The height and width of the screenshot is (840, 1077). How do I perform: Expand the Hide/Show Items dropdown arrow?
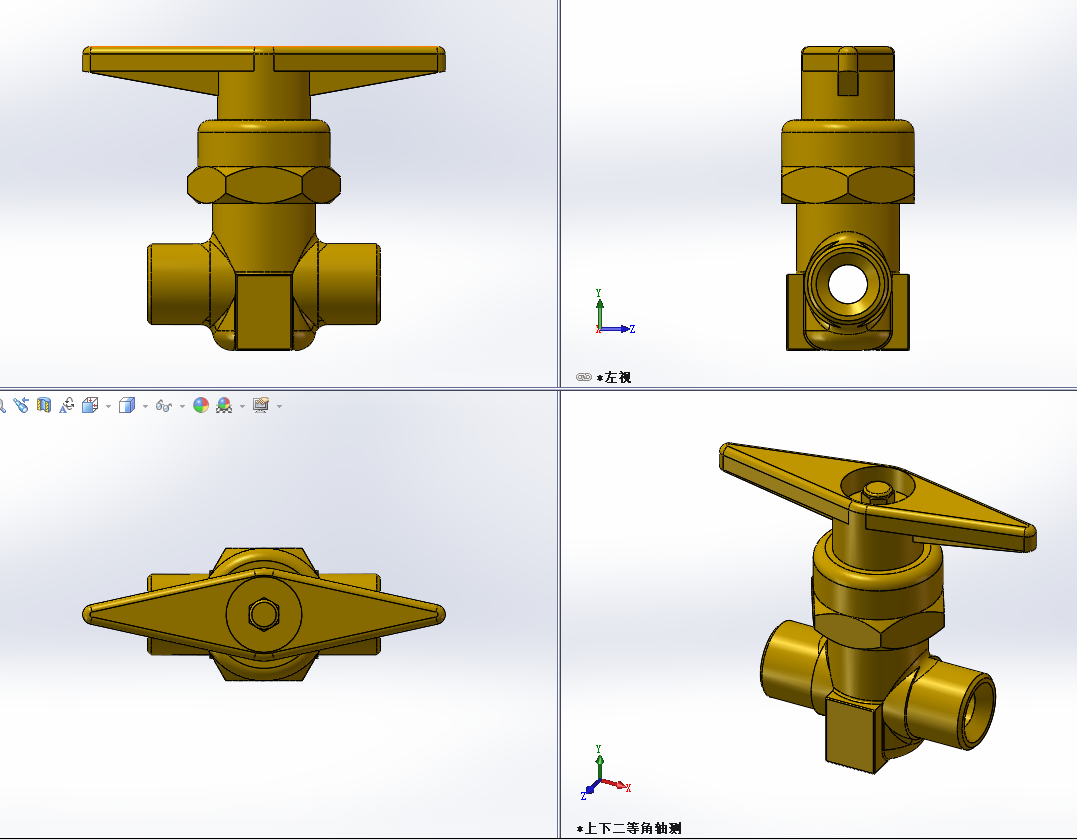click(x=182, y=407)
